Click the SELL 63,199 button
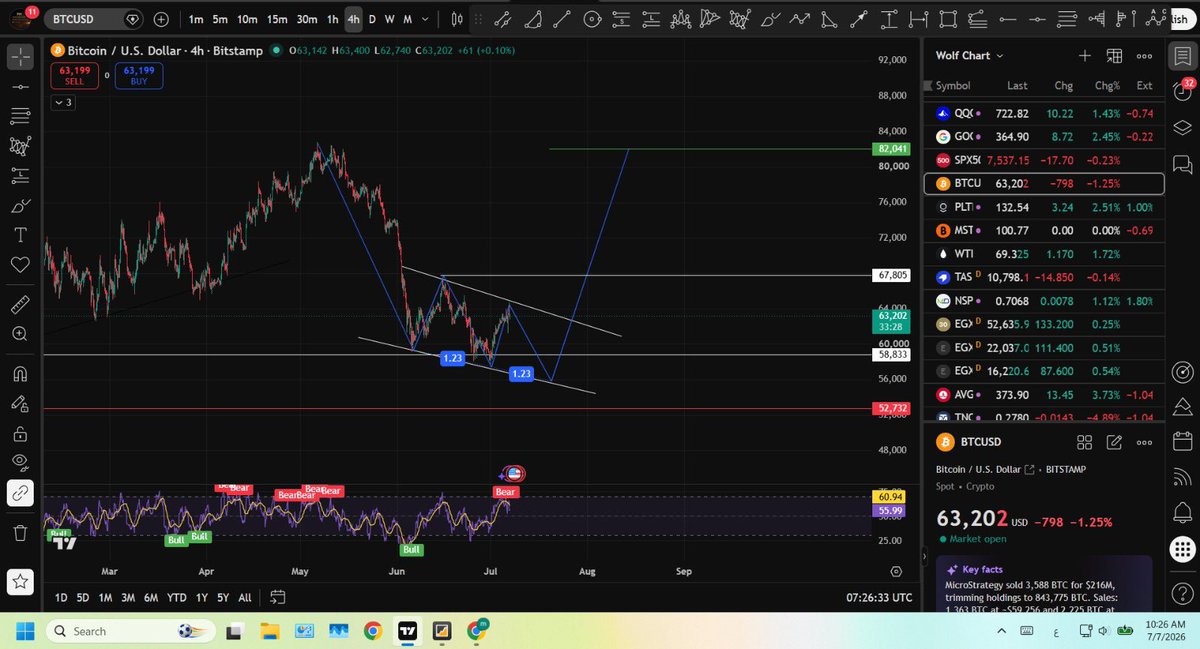Viewport: 1200px width, 649px height. point(74,75)
